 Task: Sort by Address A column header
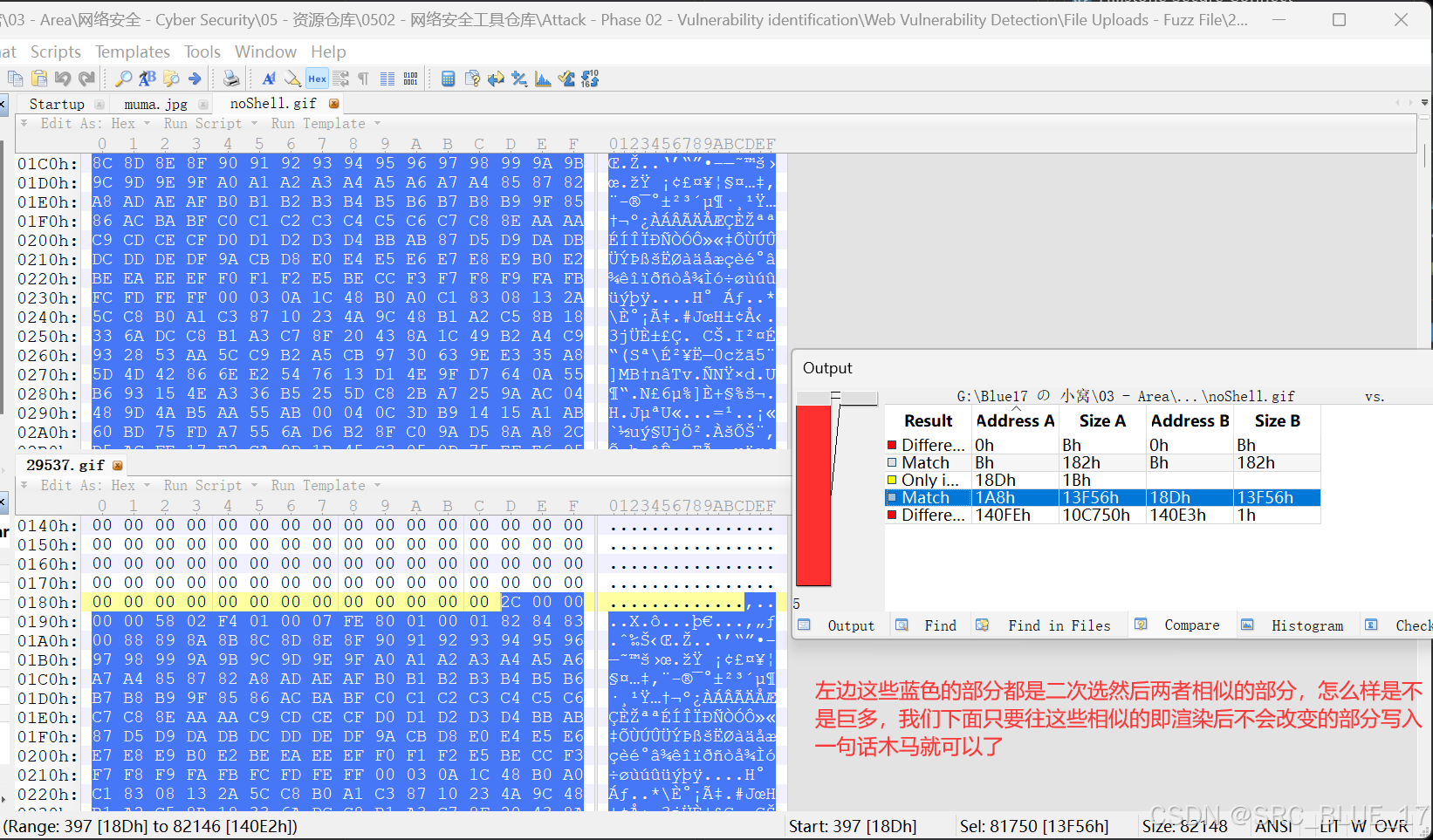(1015, 420)
